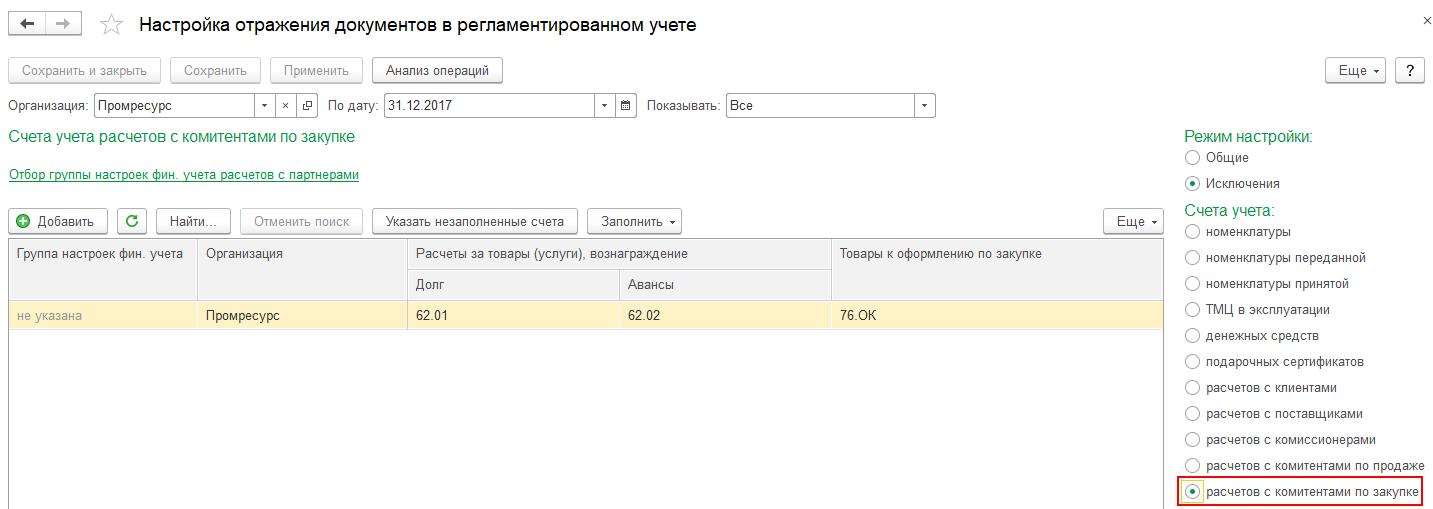Open the Отбор группы настроек link
Viewport: 1433px width, 509px height.
point(184,175)
